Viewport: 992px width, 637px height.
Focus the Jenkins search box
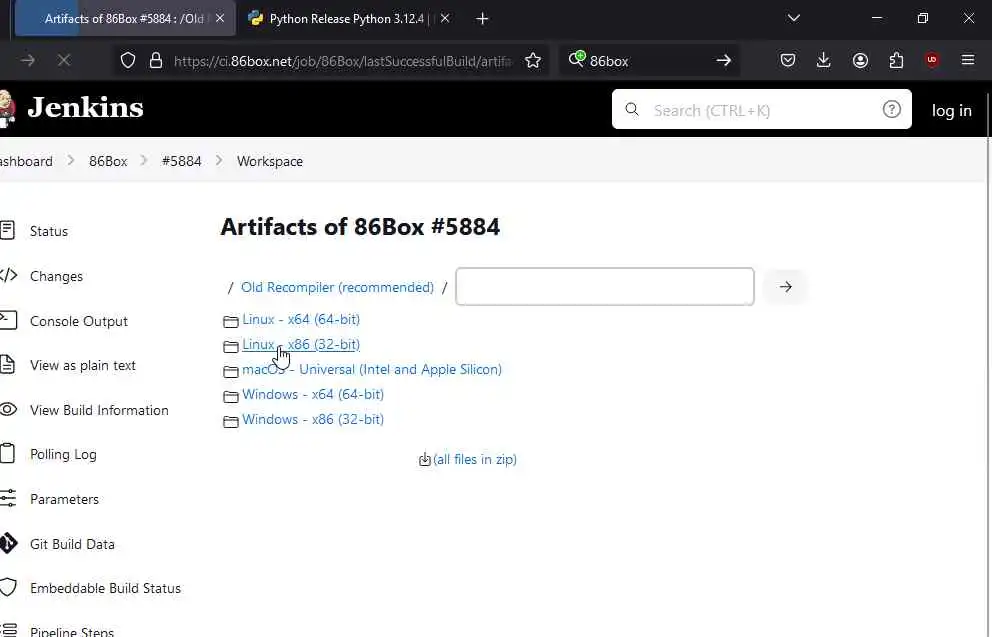pos(761,109)
